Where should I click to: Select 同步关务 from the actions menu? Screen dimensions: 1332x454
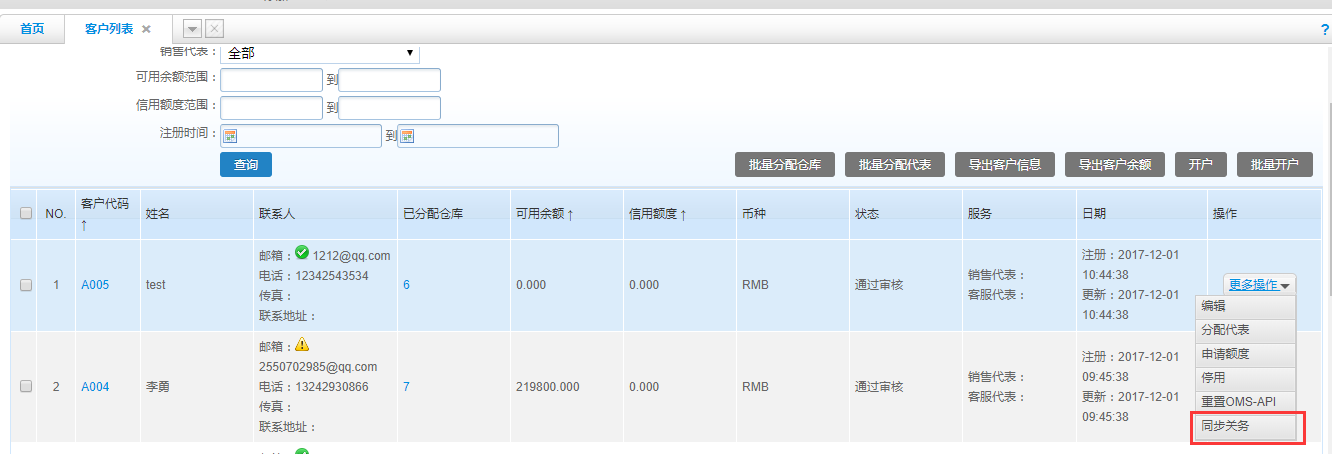point(1246,426)
